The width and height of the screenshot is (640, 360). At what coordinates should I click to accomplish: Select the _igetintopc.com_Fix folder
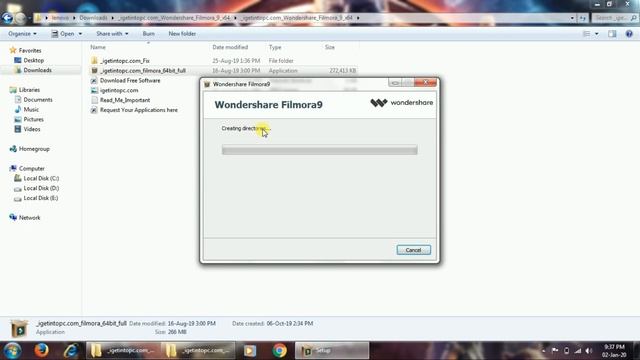click(x=124, y=61)
